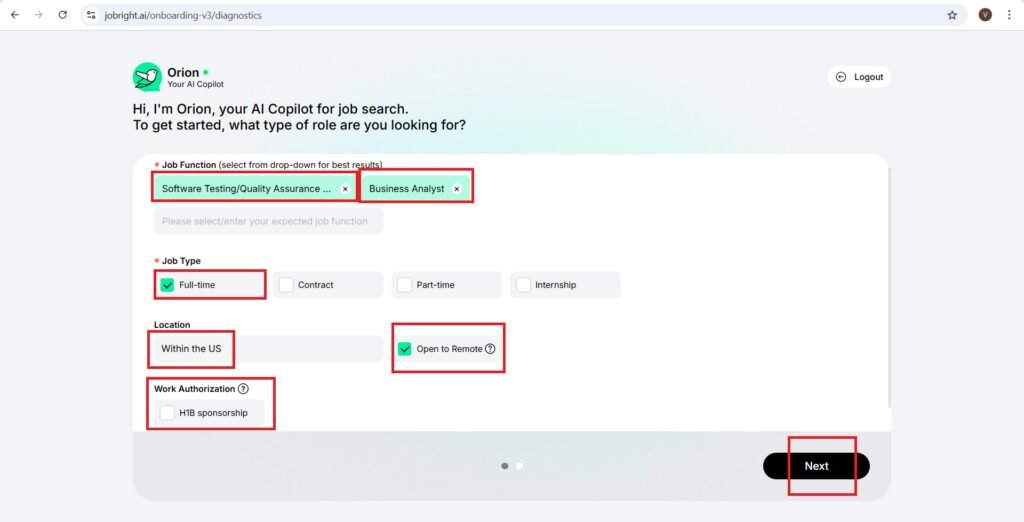Click the Open to Remote help icon
The height and width of the screenshot is (522, 1024).
pos(490,349)
